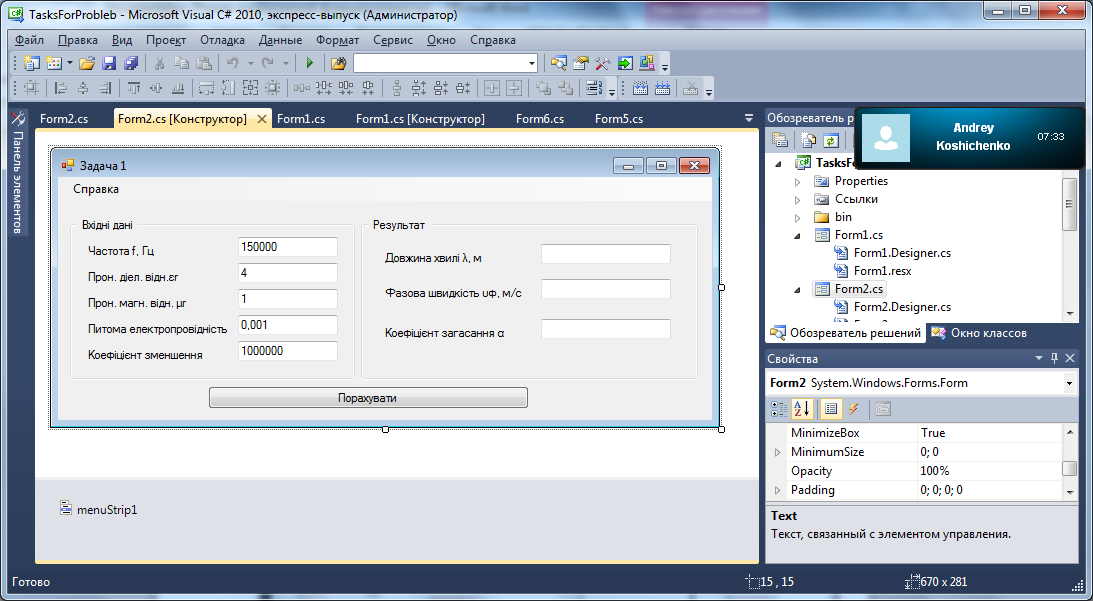Click the Andrey Koshichenko notification popup
Viewport: 1093px width, 601px height.
(x=970, y=137)
